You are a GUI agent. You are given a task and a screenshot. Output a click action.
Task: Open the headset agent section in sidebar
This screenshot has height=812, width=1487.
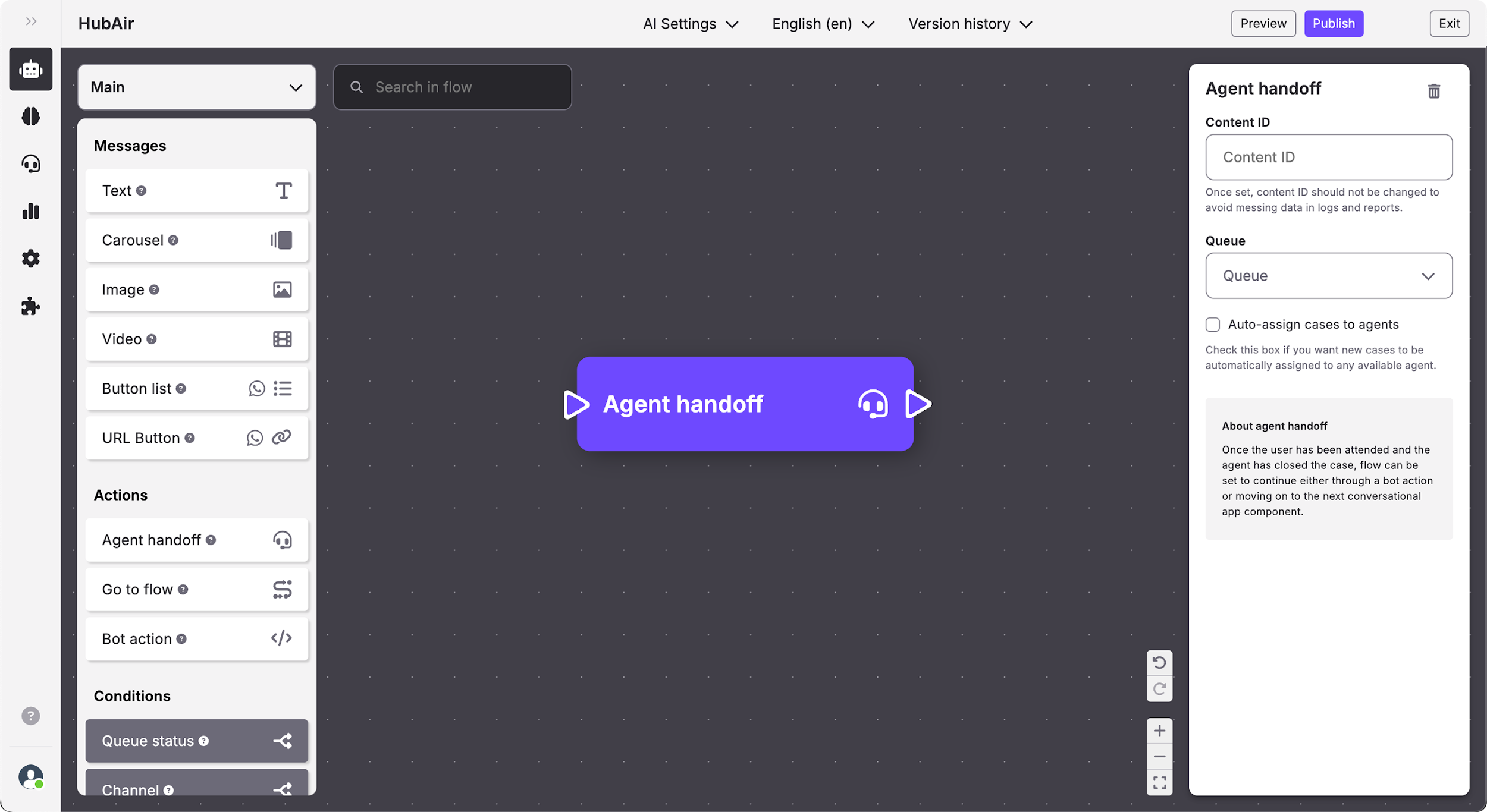tap(31, 163)
